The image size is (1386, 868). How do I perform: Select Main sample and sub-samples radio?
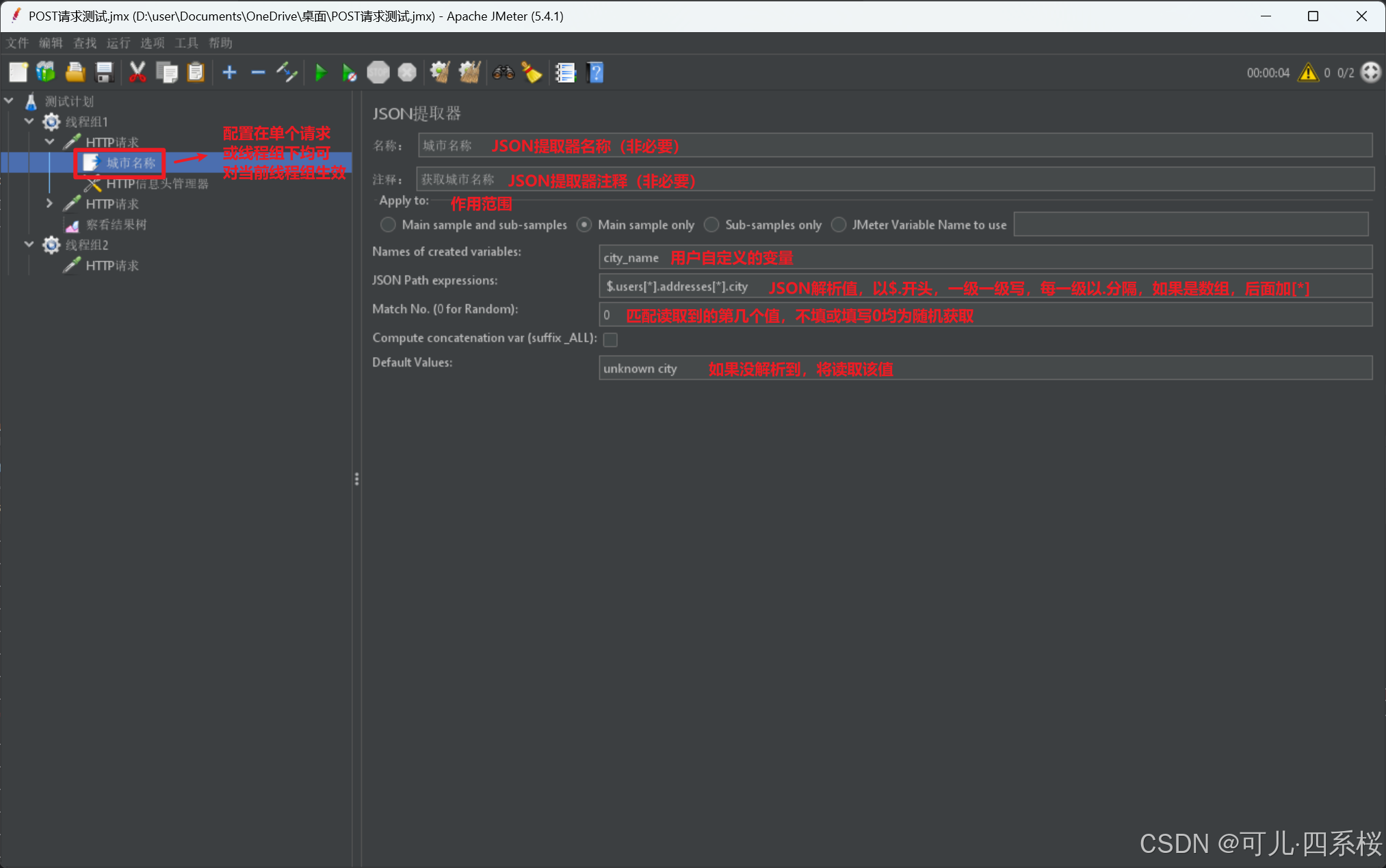coord(388,224)
